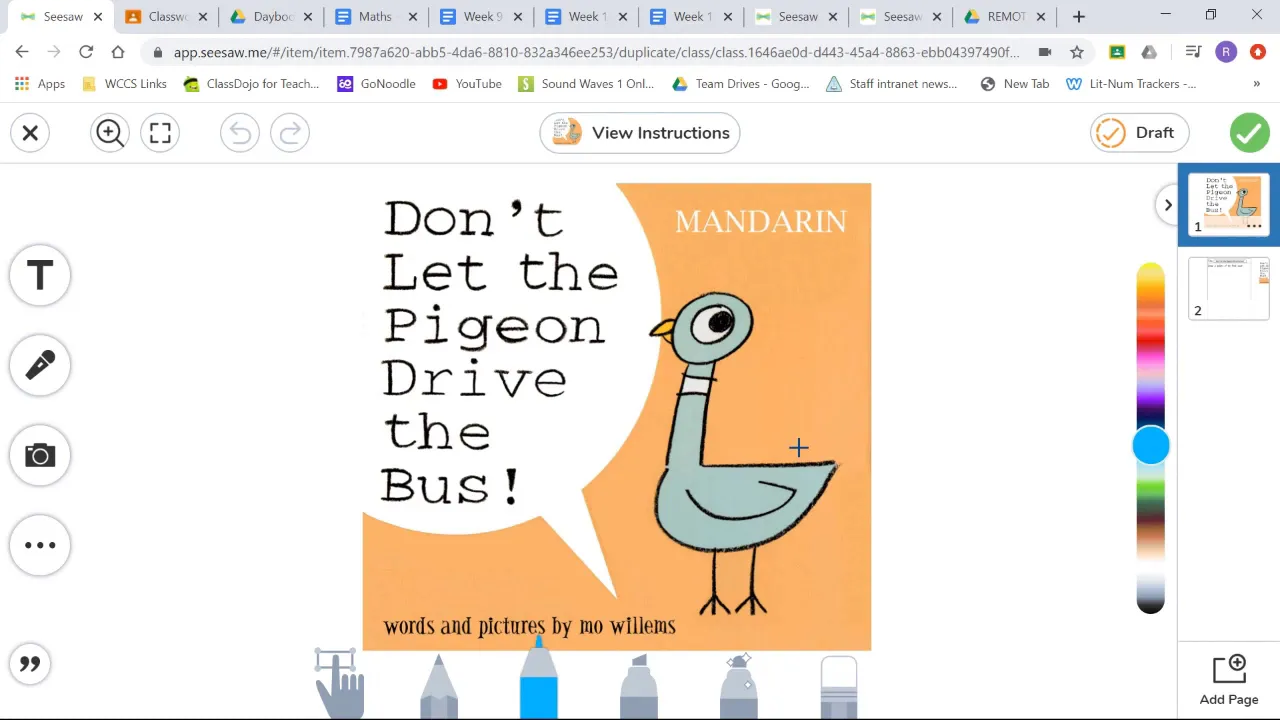Viewport: 1280px width, 720px height.
Task: Open Google Classroom extension icon
Action: point(1117,52)
